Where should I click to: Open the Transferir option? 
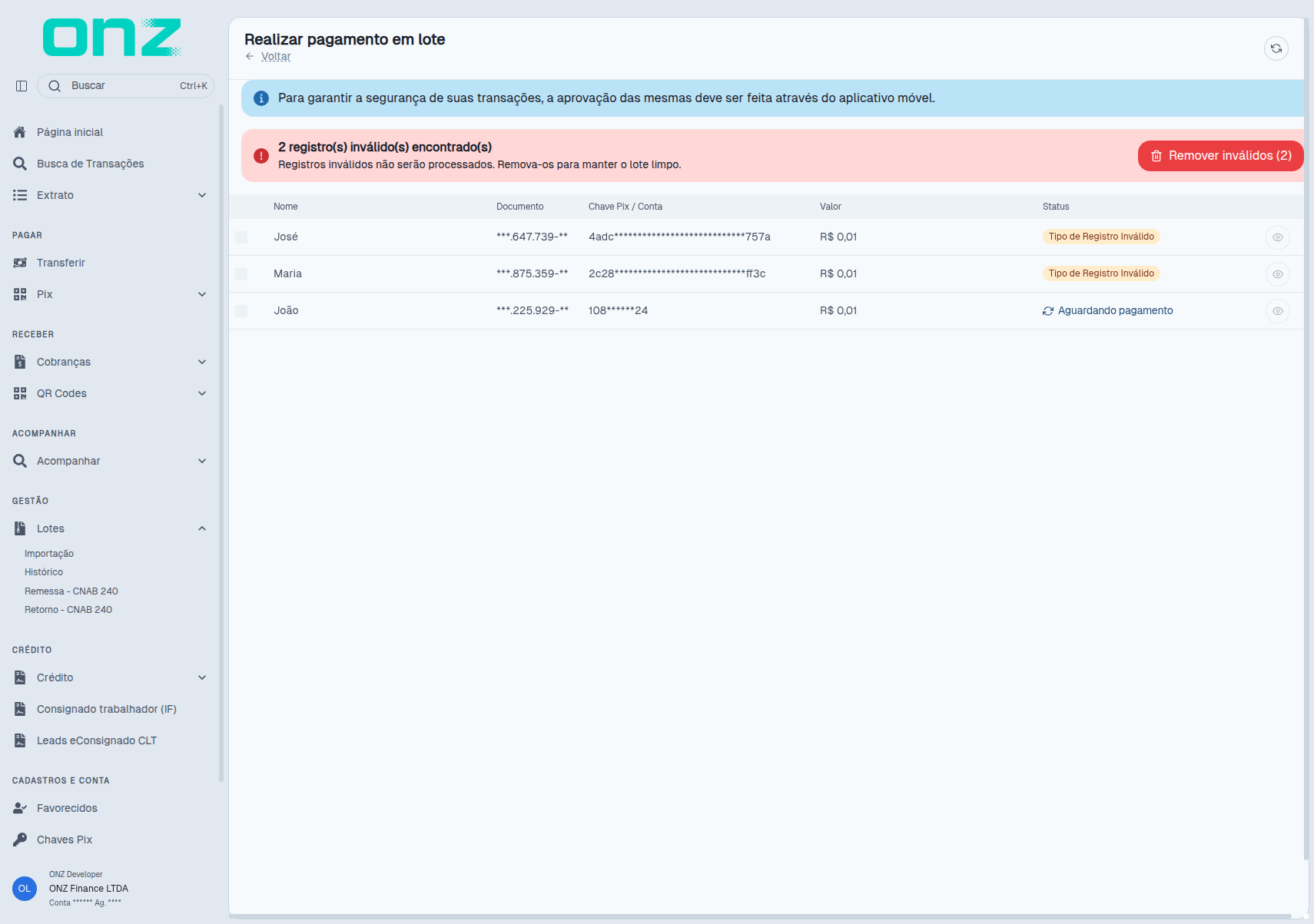point(110,263)
